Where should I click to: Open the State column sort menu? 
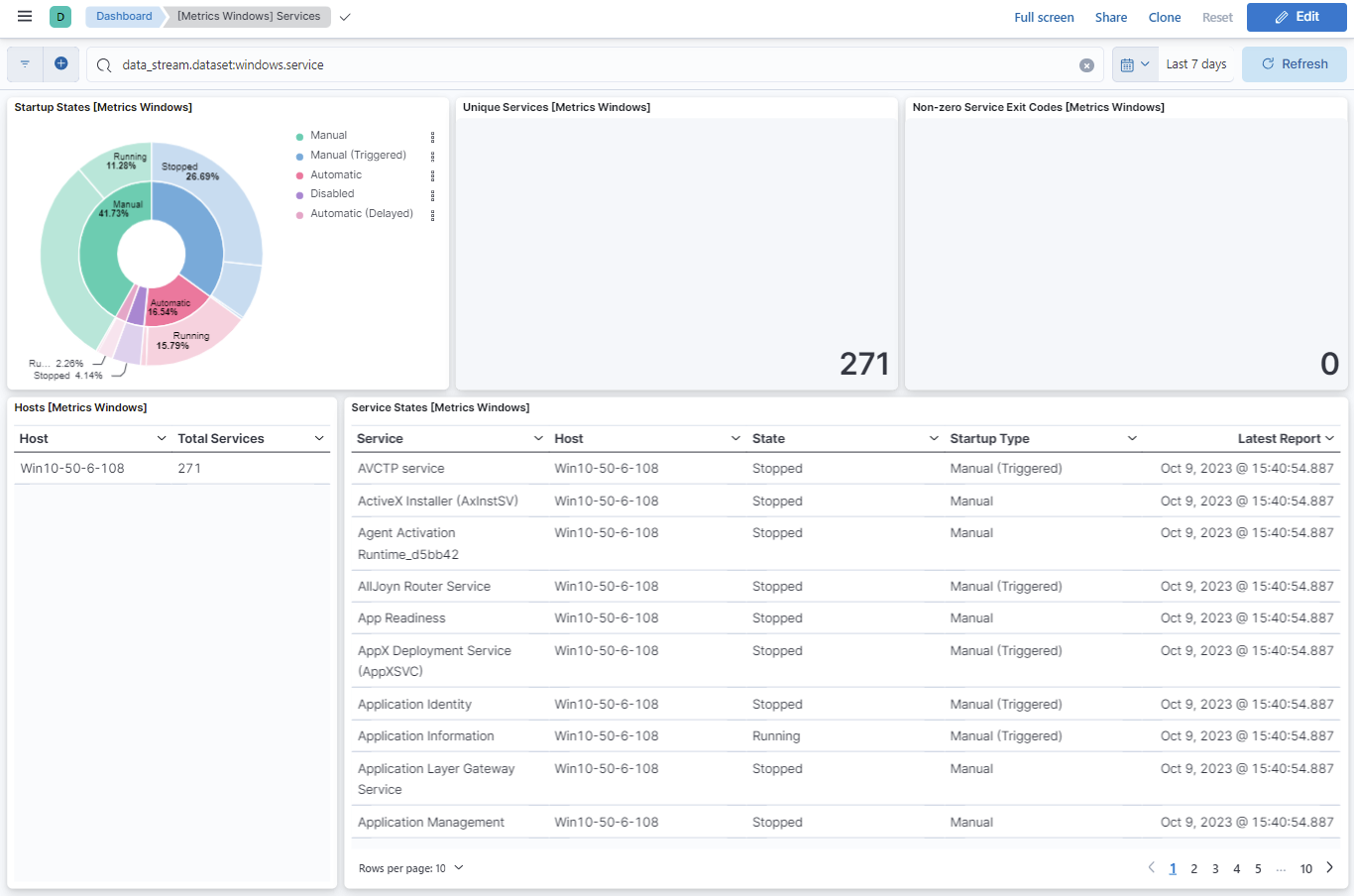[933, 439]
